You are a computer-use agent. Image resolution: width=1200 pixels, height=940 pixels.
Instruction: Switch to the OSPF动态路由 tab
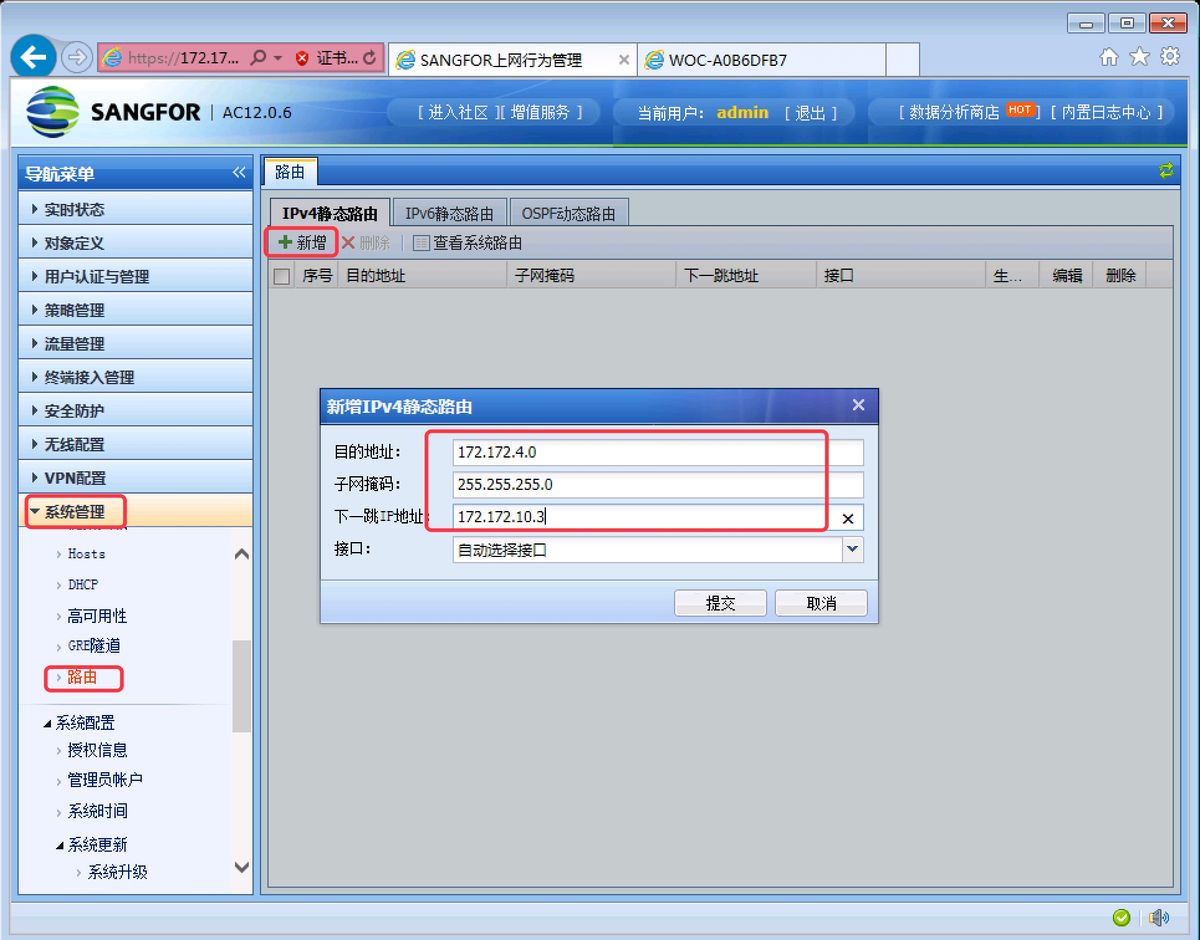(569, 213)
